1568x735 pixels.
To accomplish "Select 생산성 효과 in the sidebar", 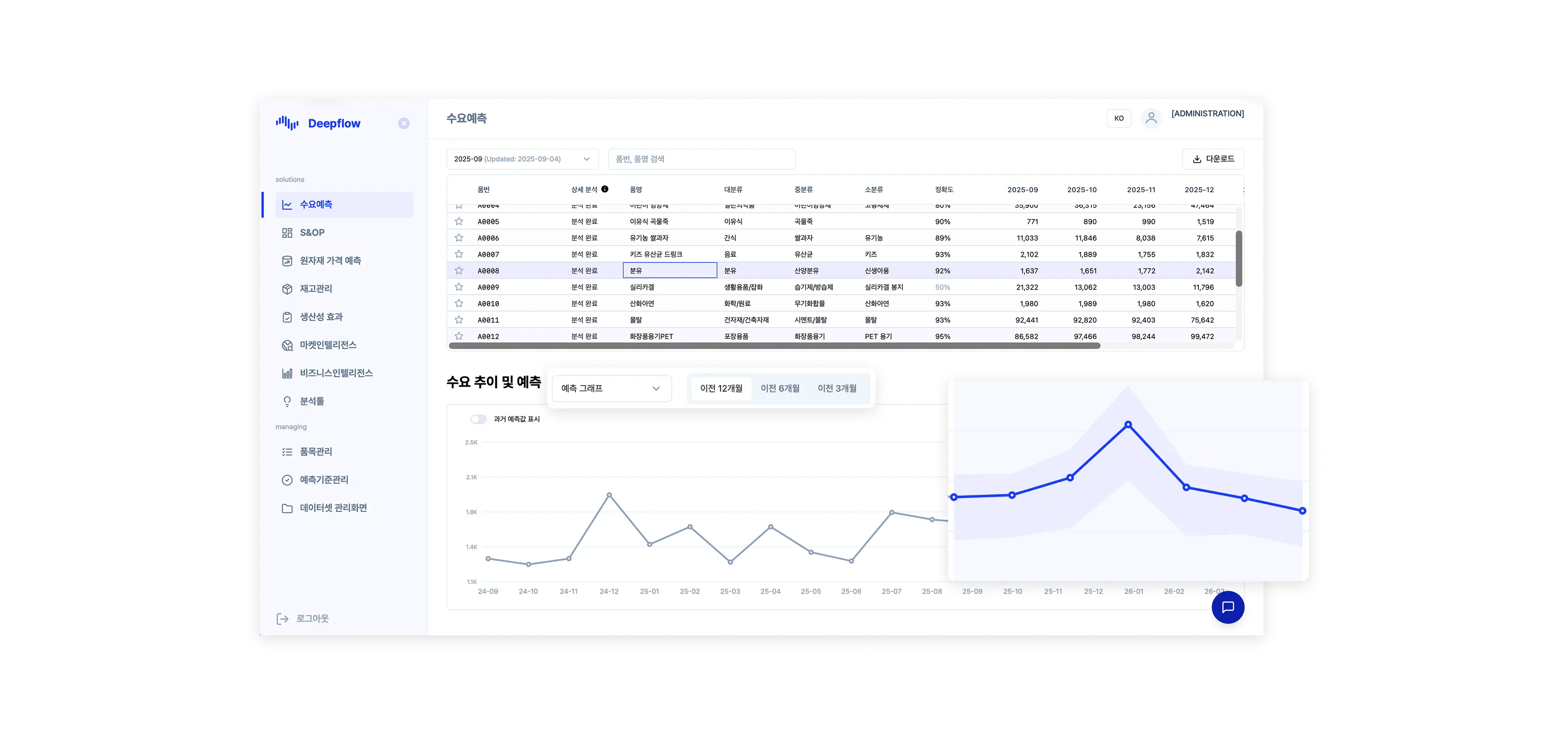I will click(x=344, y=316).
